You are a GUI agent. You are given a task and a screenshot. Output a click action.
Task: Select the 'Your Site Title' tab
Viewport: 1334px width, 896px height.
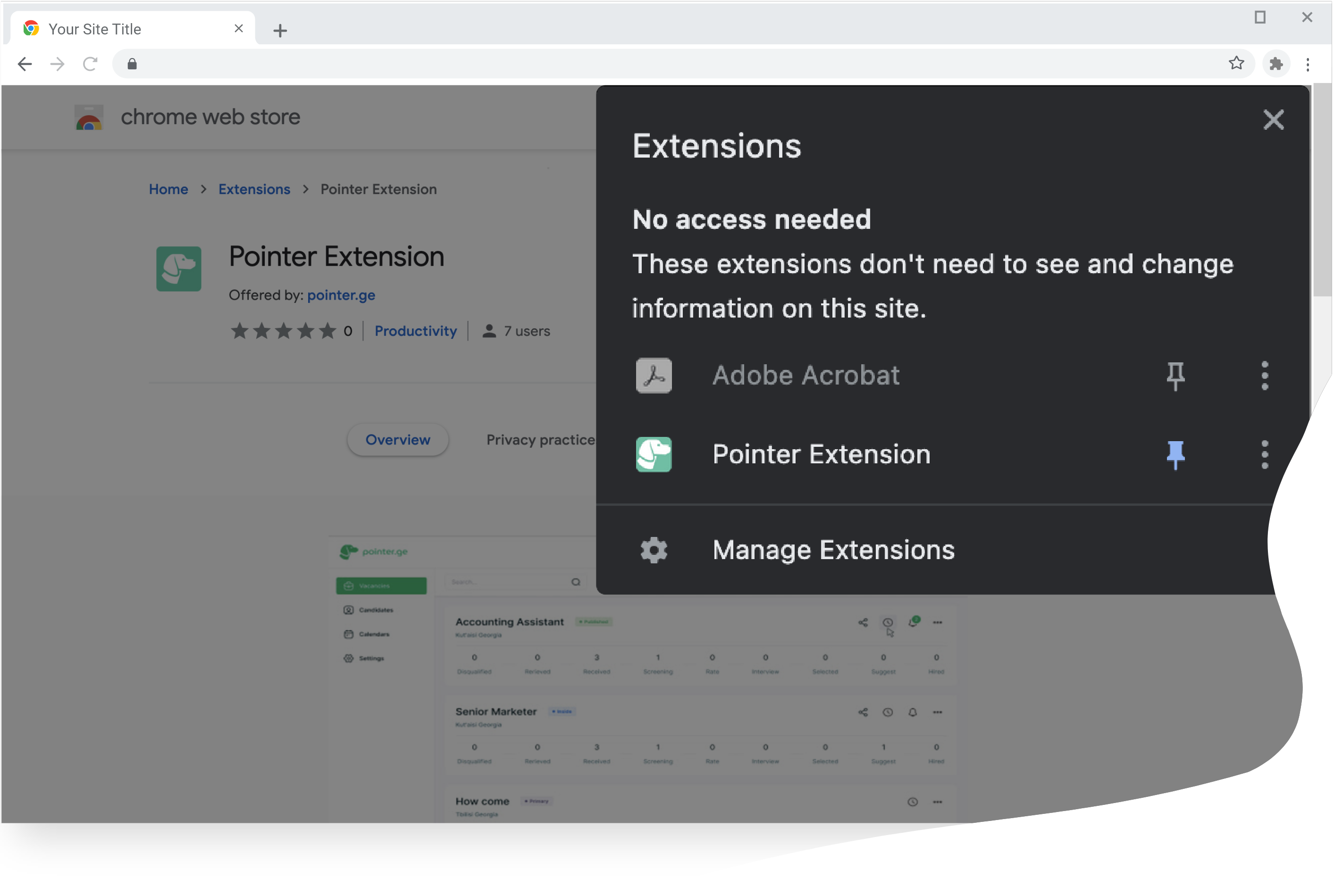(x=133, y=29)
